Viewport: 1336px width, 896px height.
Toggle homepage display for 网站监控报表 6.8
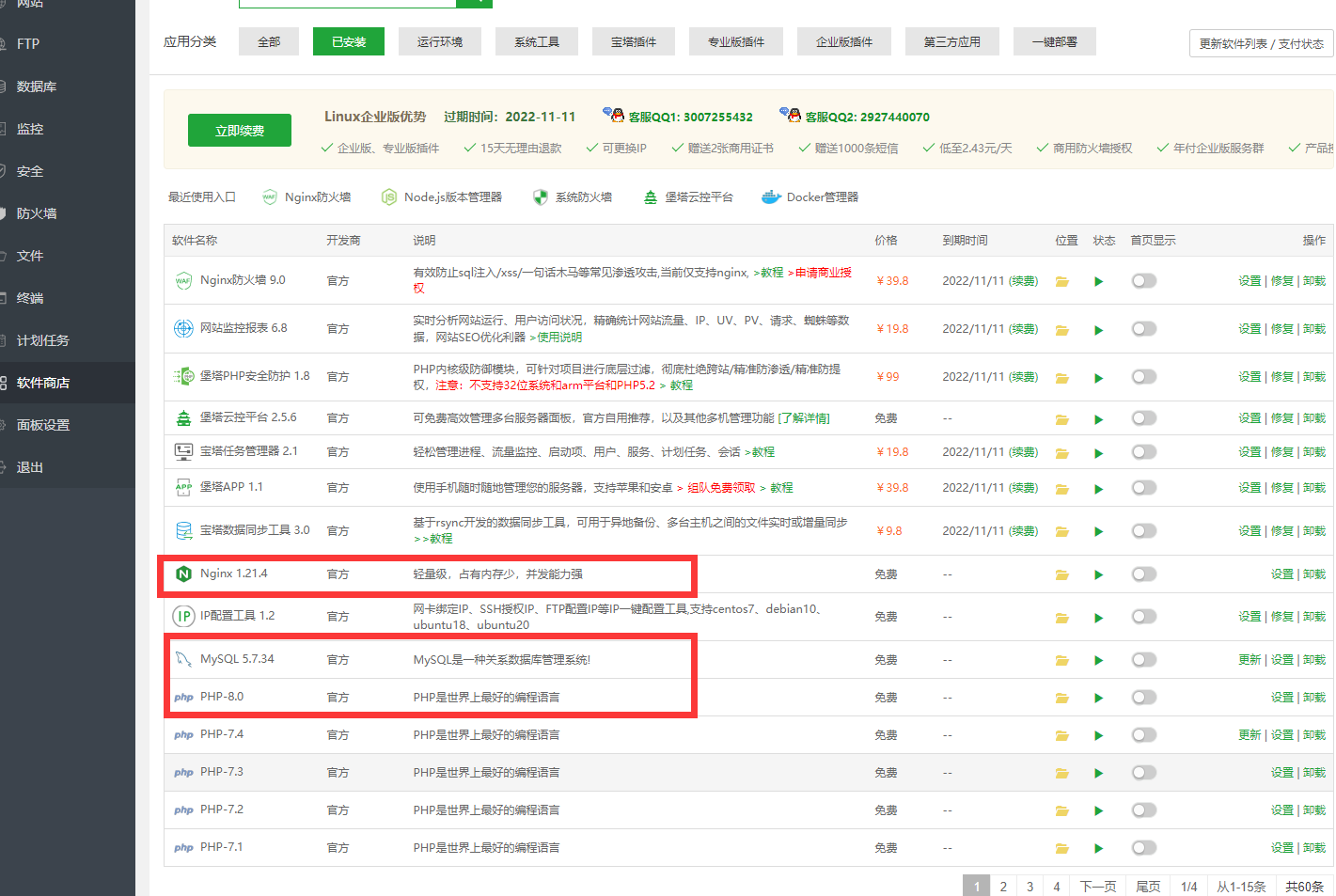coord(1144,329)
